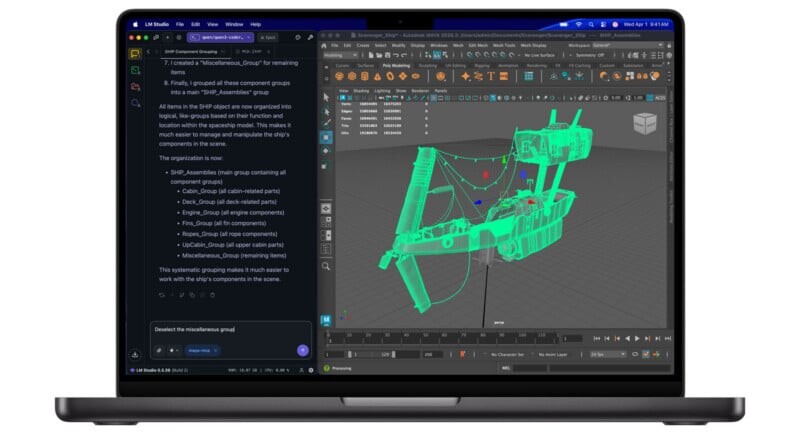Click the attach file paperclip icon
800x436 pixels.
point(159,350)
